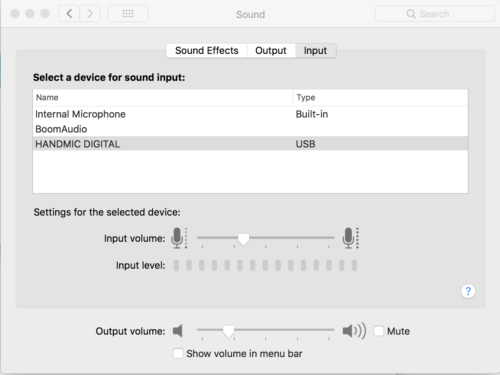Click the magnifier icon in search field
Image resolution: width=500 pixels, height=375 pixels.
[x=411, y=14]
